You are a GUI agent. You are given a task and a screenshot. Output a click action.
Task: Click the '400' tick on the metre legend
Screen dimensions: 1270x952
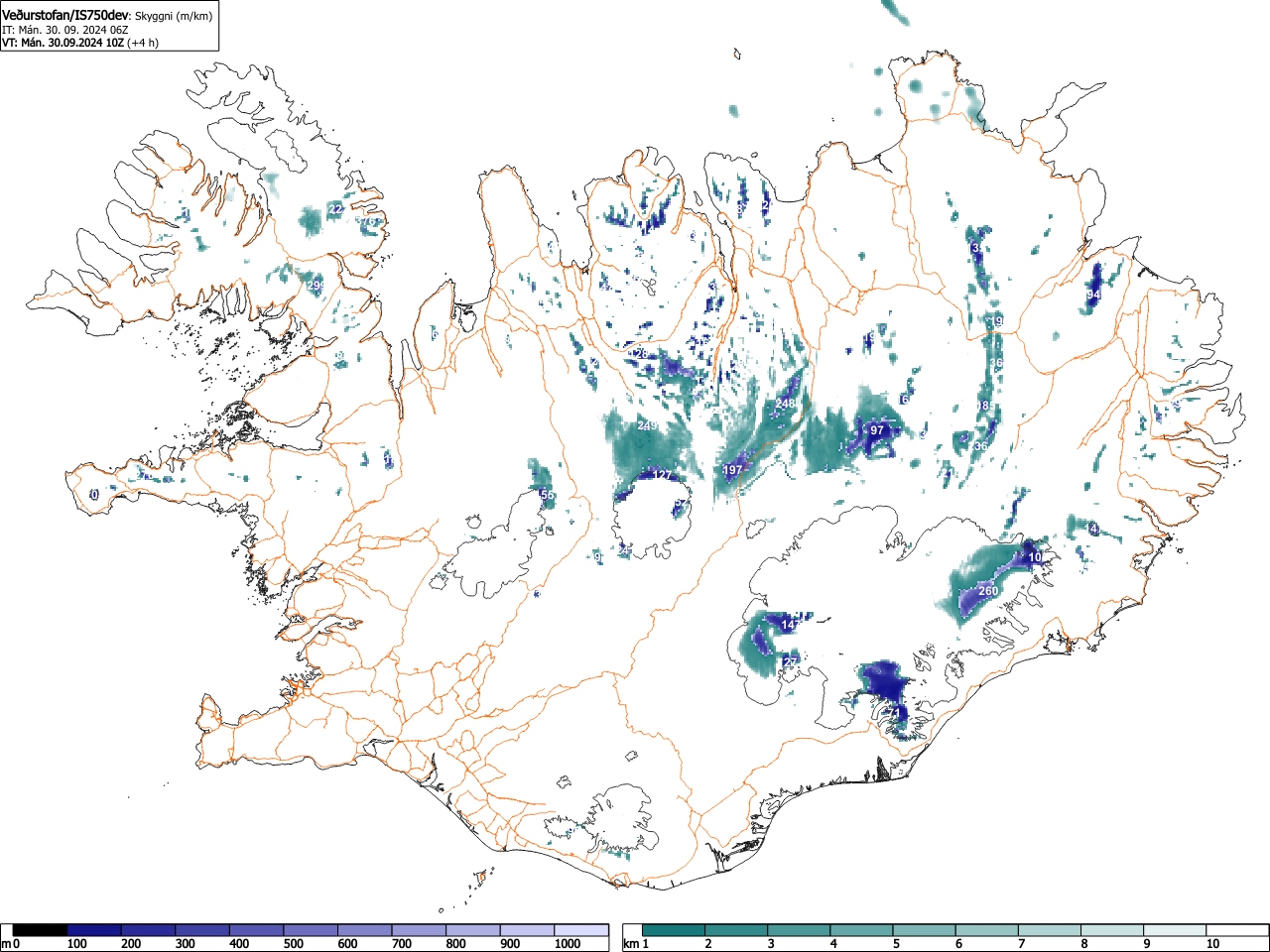pos(239,944)
